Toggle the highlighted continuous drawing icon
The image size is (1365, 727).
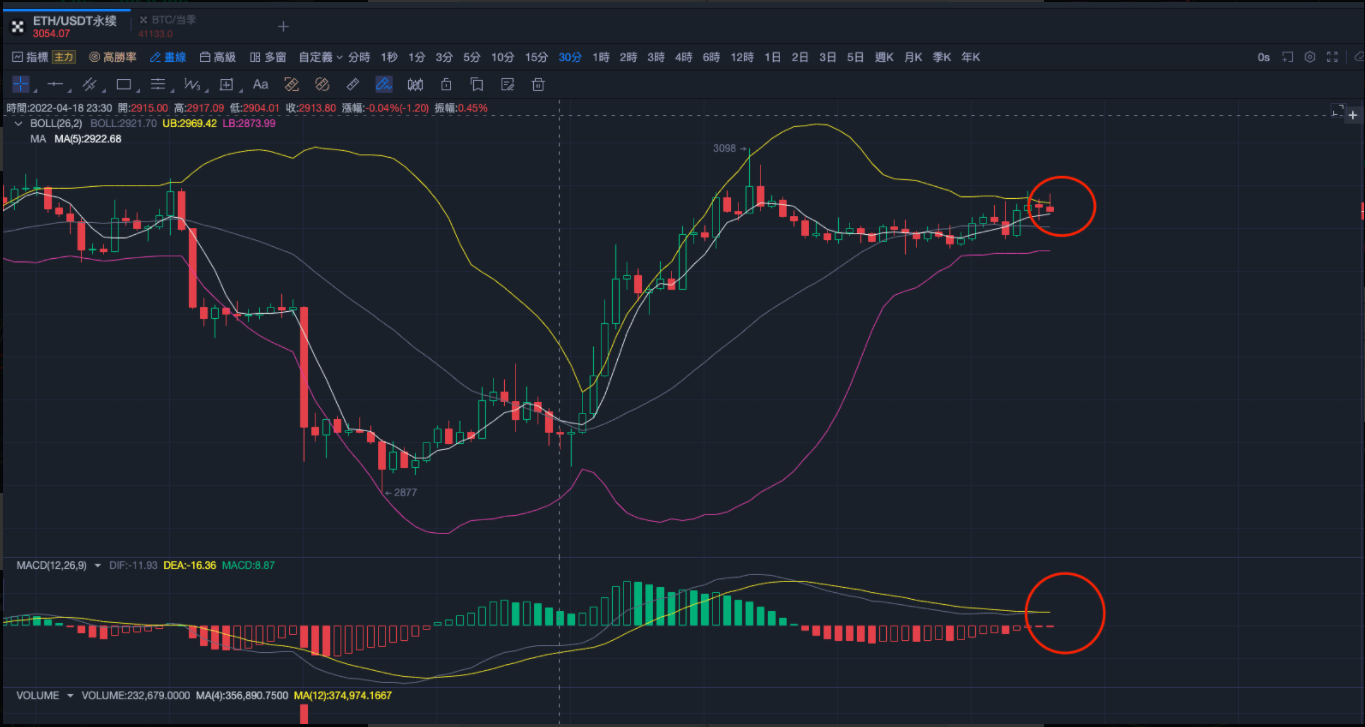[384, 84]
